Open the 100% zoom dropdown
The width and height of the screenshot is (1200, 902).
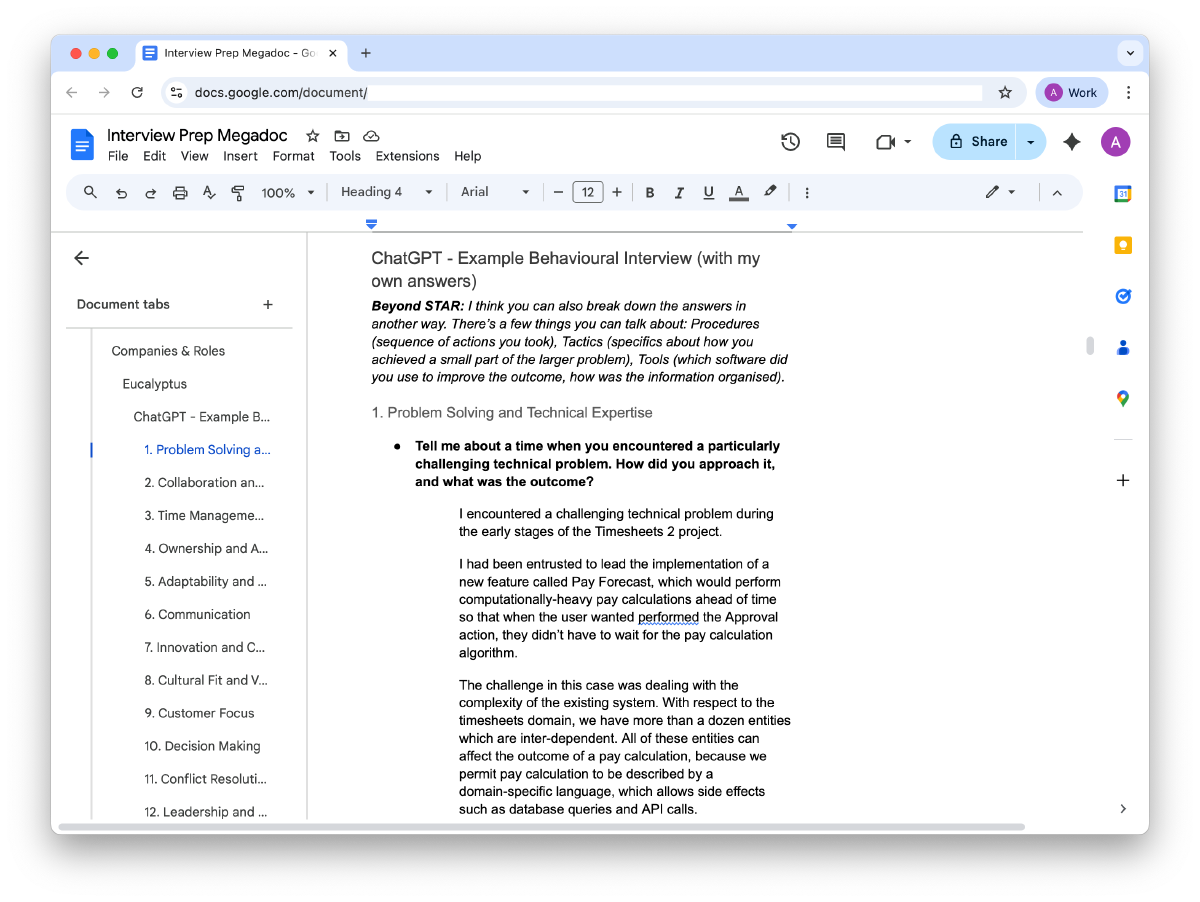pos(288,192)
